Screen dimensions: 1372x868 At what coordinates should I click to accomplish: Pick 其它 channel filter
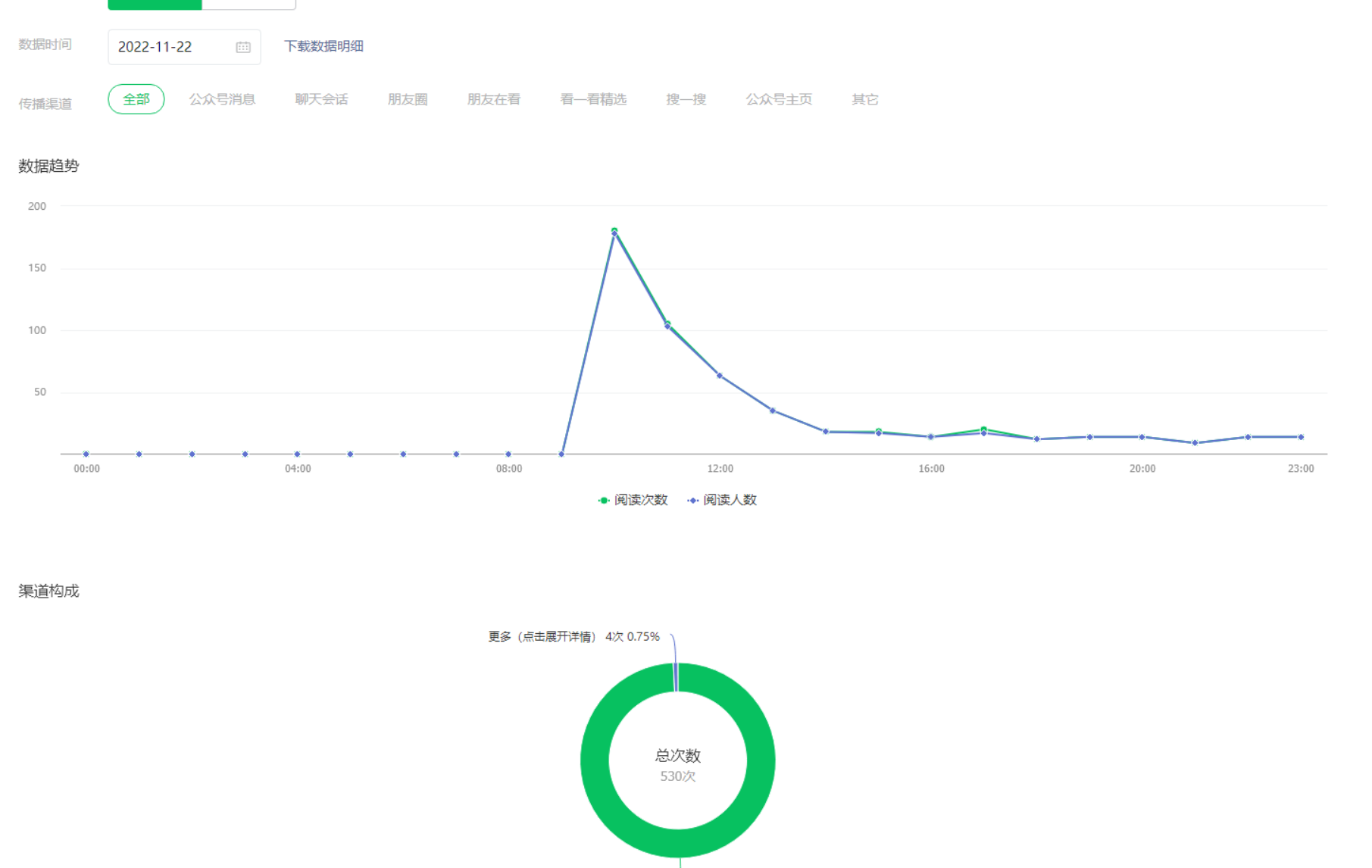pos(865,99)
